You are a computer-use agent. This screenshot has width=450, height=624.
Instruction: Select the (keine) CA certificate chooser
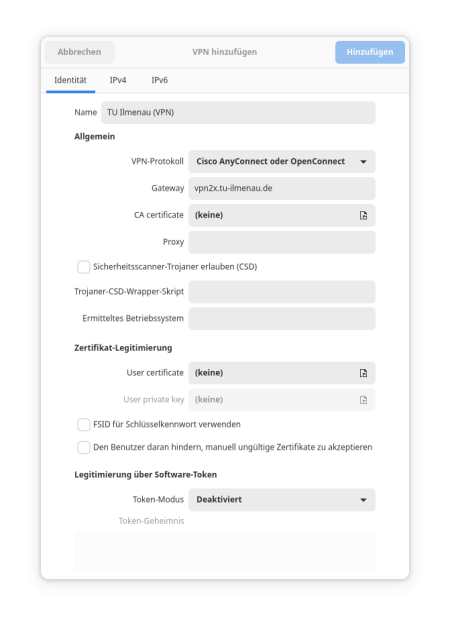(282, 215)
